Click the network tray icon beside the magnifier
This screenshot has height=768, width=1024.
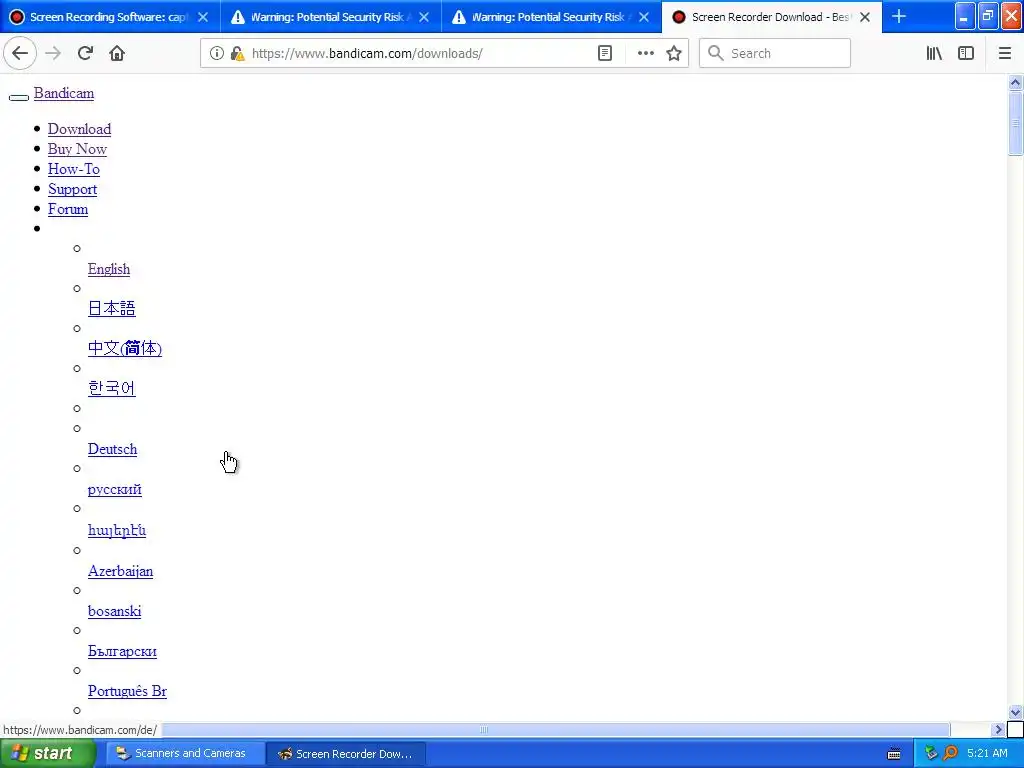click(931, 754)
